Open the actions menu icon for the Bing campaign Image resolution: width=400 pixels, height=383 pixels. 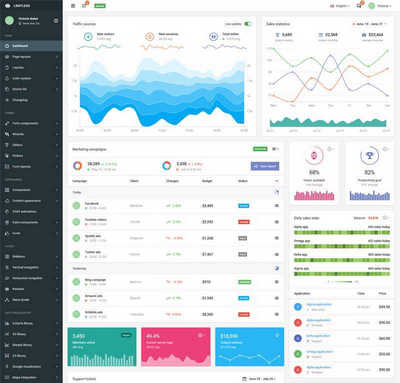pyautogui.click(x=277, y=282)
